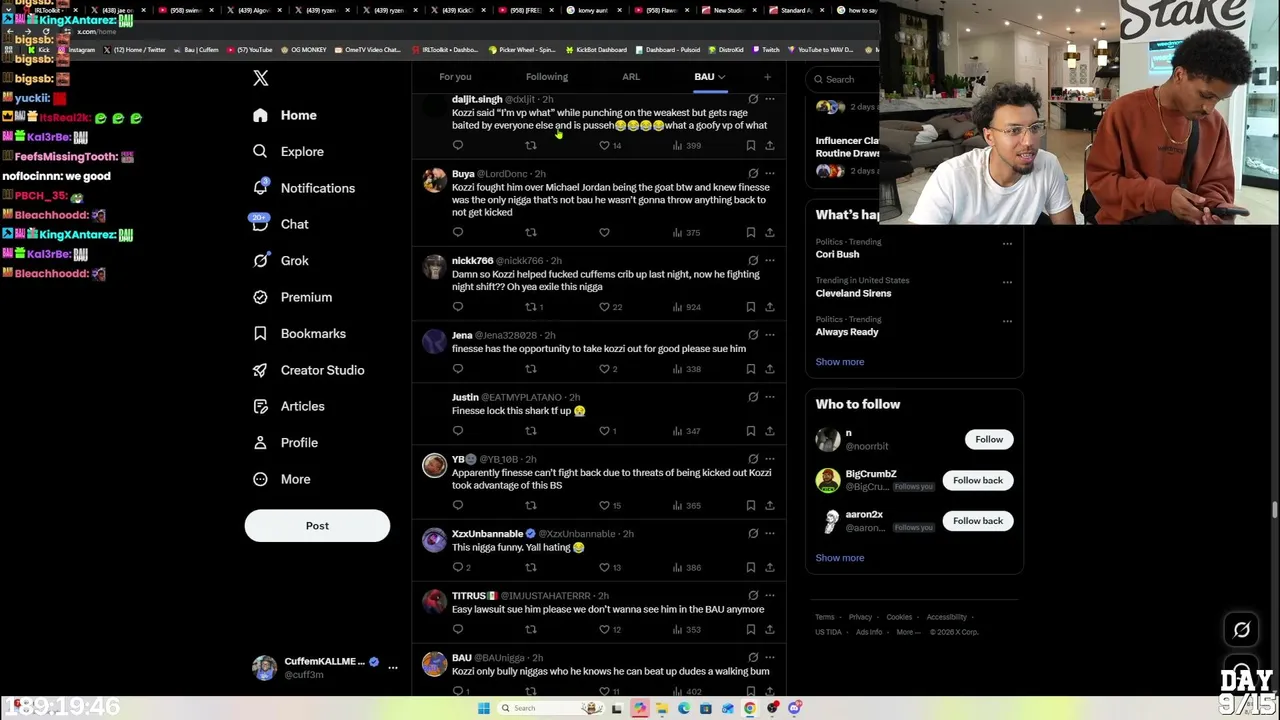View analytics of the Justin tweet
The width and height of the screenshot is (1280, 720).
pos(686,431)
